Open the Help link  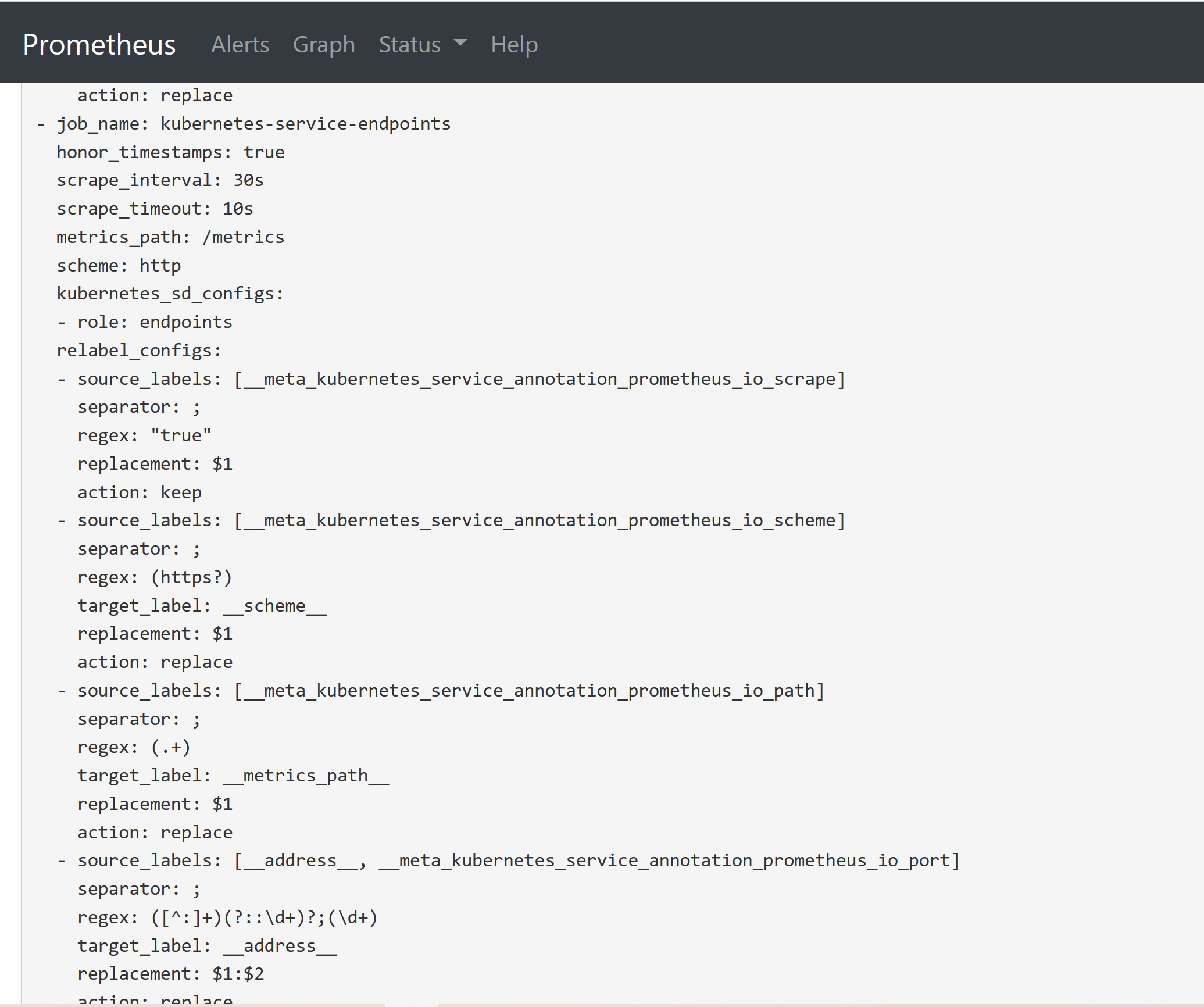(514, 45)
